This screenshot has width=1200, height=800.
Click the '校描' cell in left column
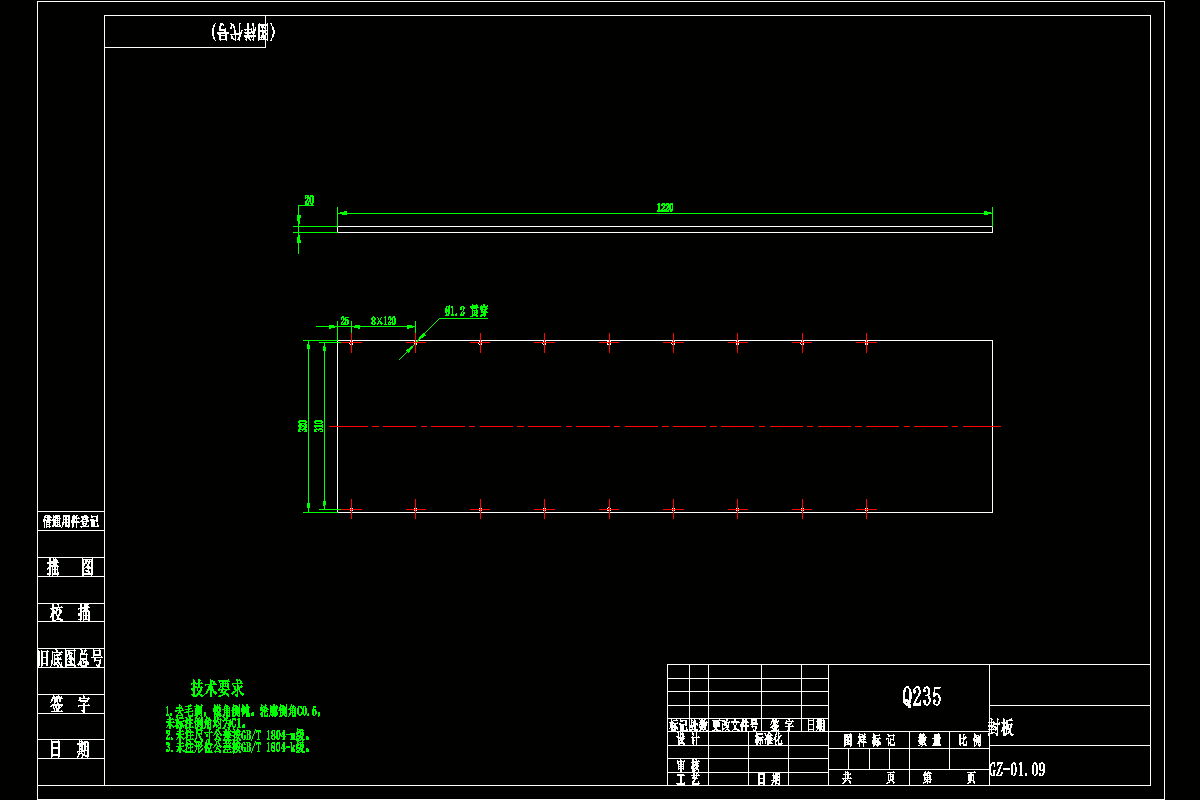coord(70,612)
